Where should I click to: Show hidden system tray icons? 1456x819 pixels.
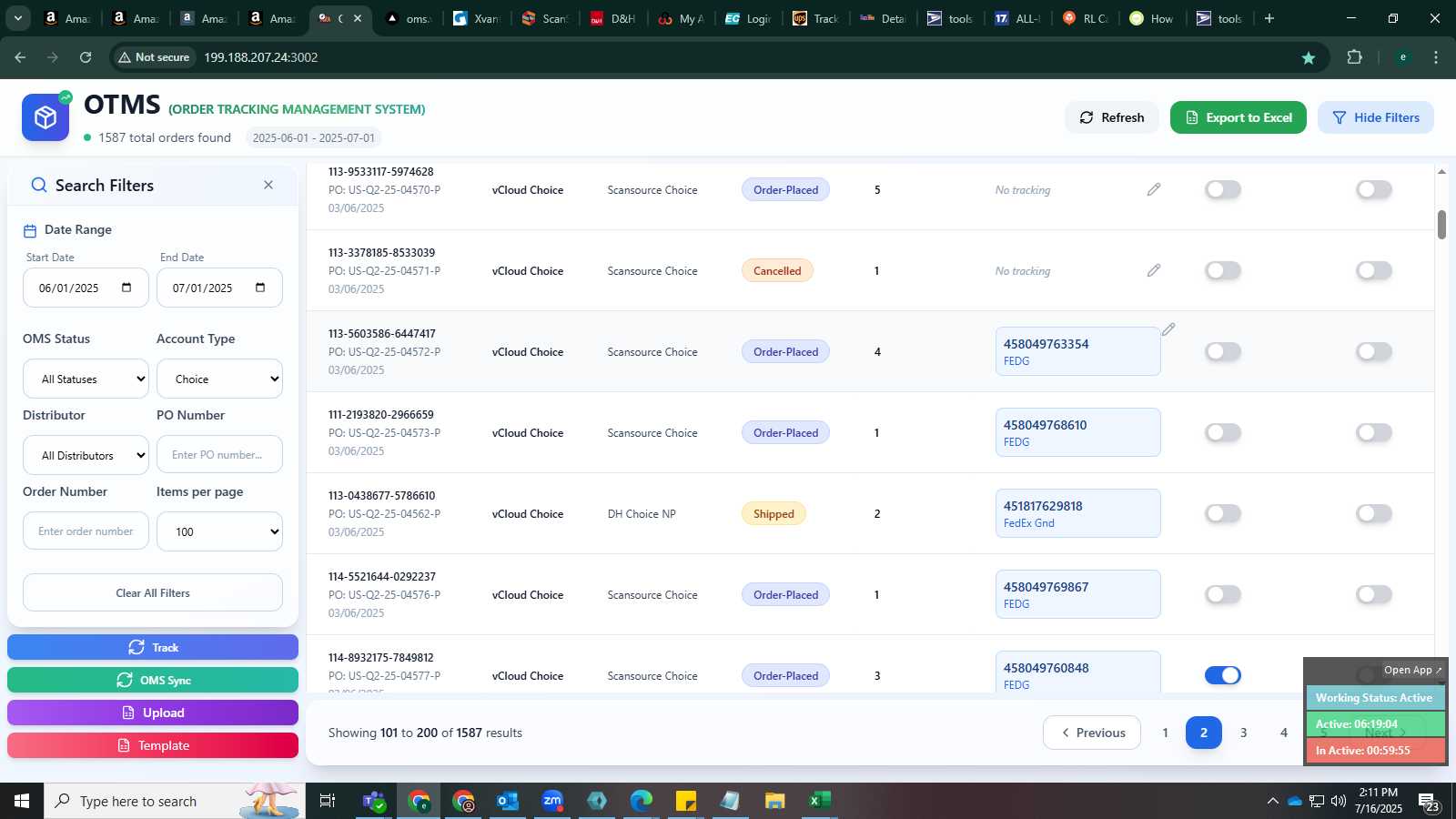coord(1272,801)
